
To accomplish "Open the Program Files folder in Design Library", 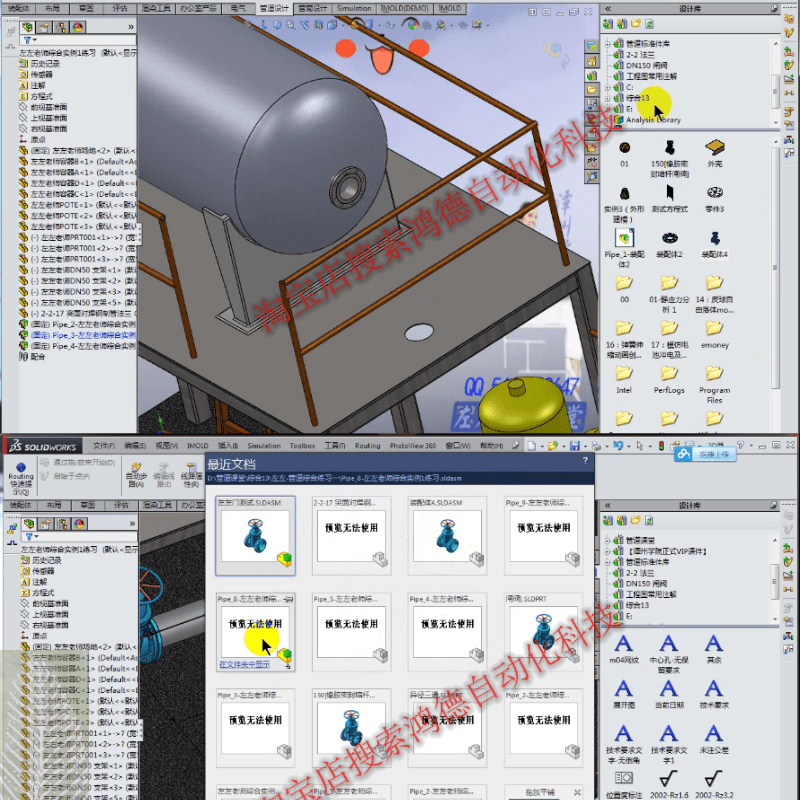I will coord(714,384).
